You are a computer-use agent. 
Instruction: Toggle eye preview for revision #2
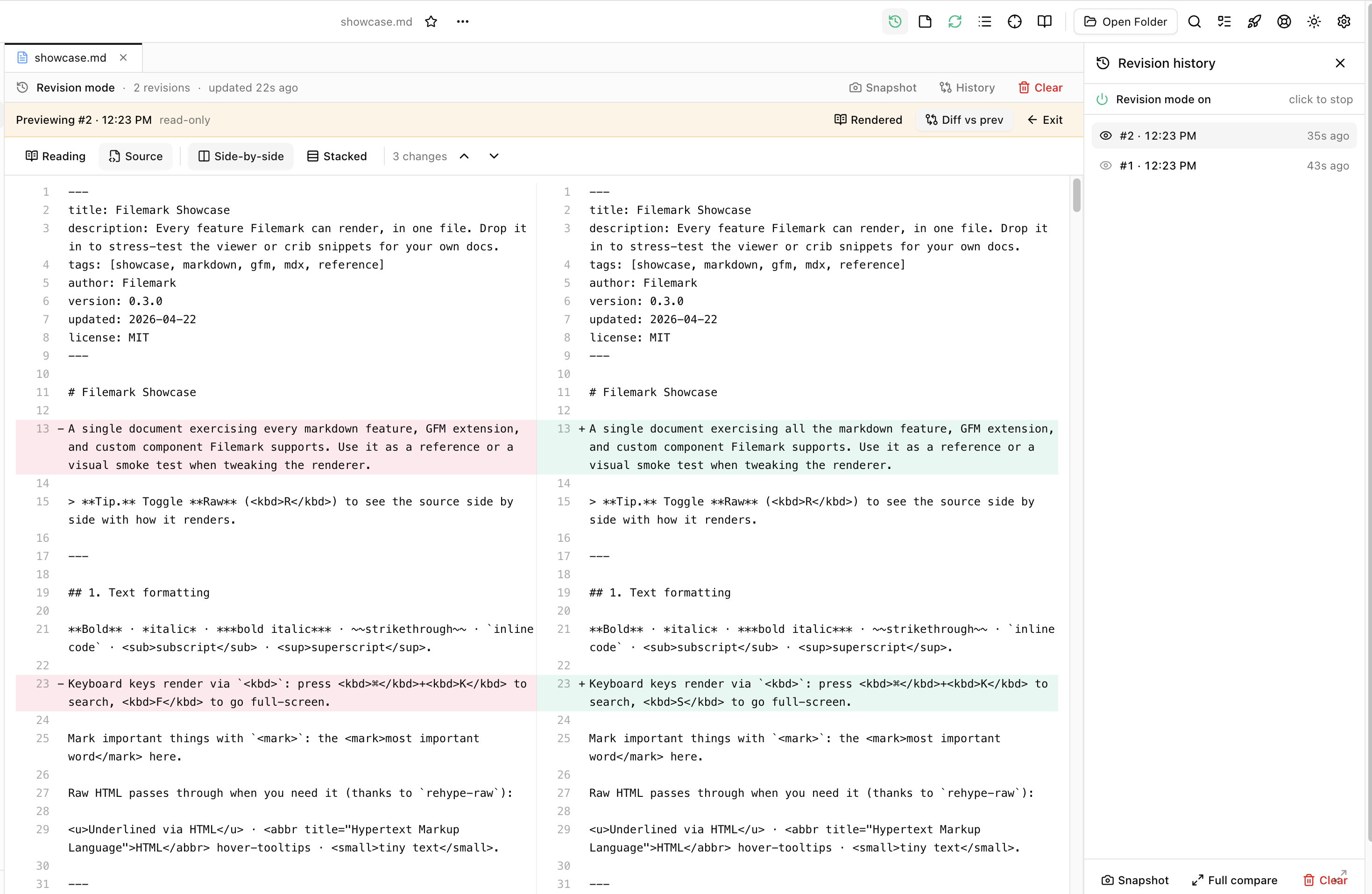(1105, 135)
